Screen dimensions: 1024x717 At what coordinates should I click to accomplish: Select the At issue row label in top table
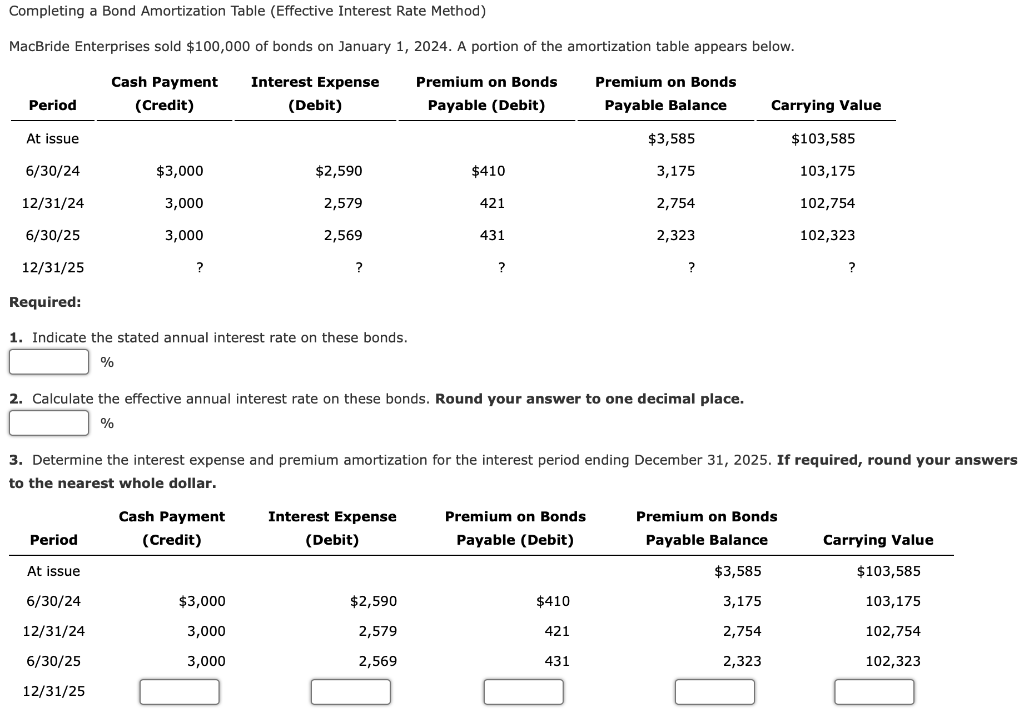point(54,138)
